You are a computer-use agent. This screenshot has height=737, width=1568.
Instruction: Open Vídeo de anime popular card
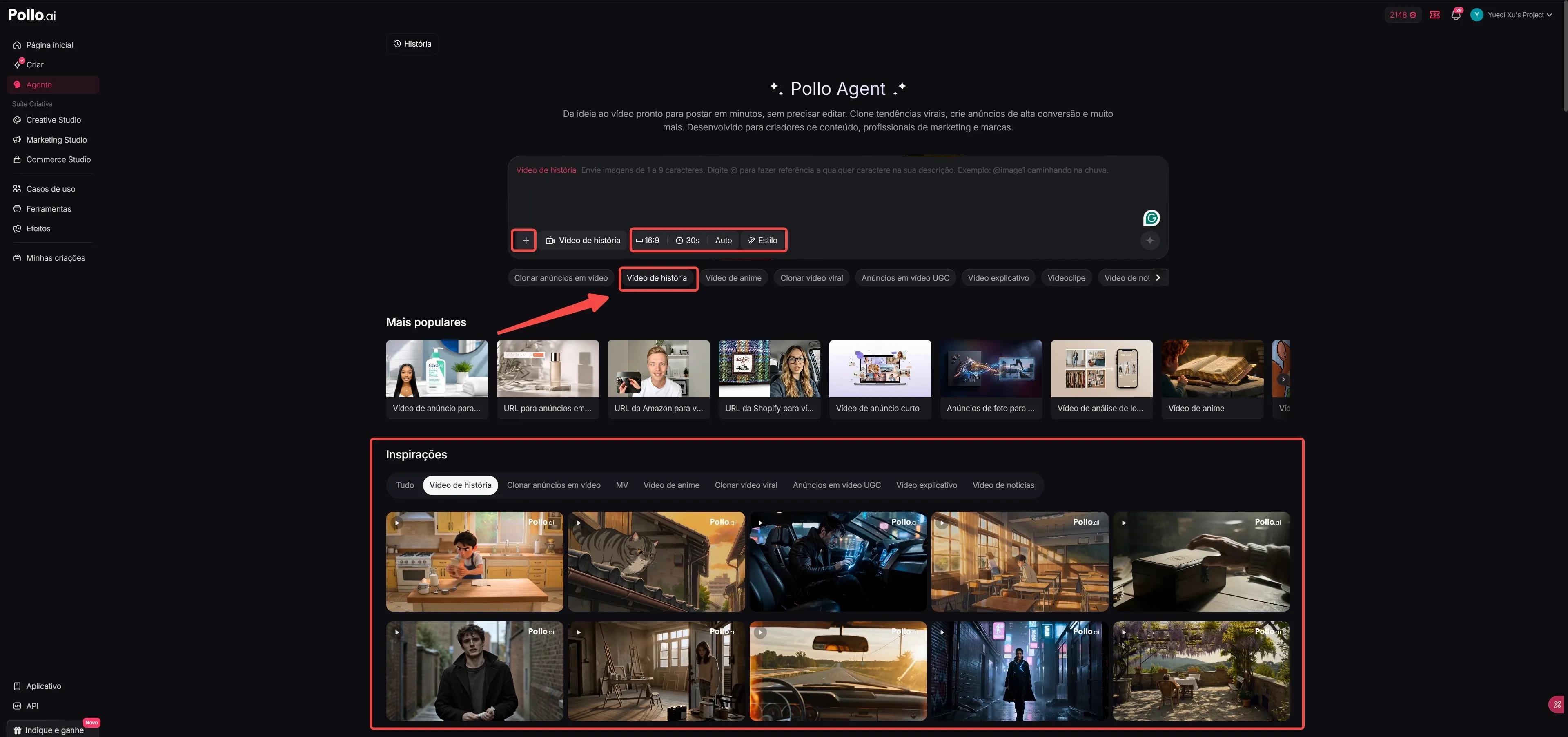pos(1212,379)
